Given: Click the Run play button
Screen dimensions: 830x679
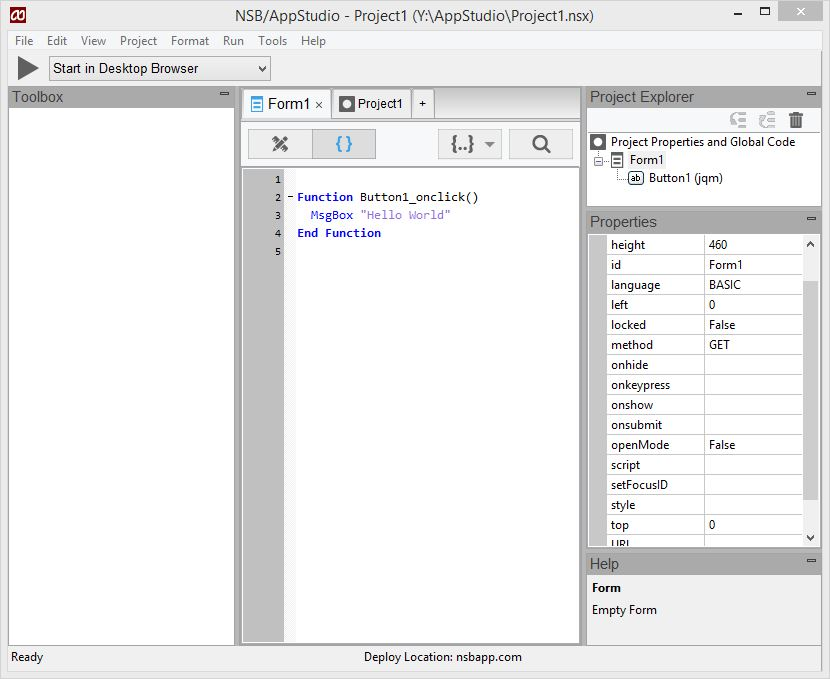Looking at the screenshot, I should click(28, 68).
